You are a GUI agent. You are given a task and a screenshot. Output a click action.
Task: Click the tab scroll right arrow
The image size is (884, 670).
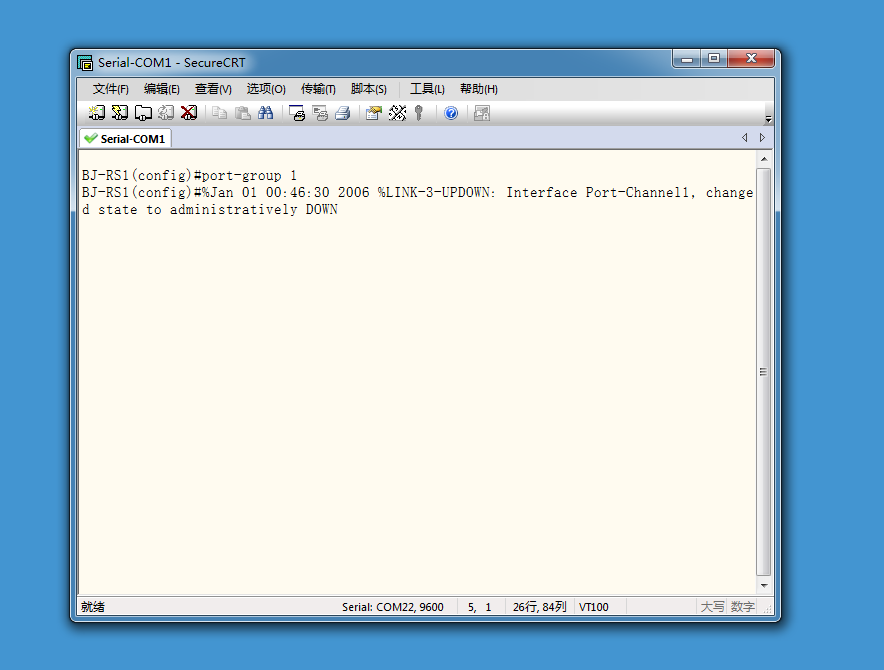762,138
